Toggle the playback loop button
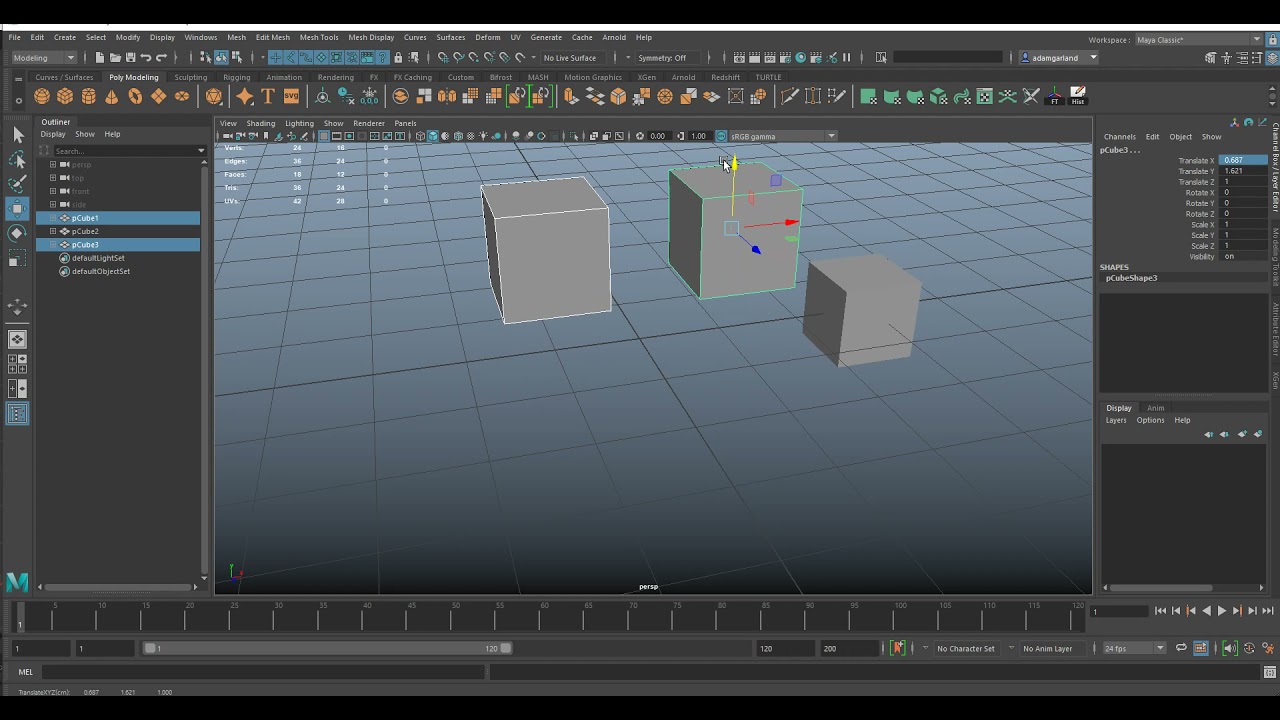The height and width of the screenshot is (720, 1280). [x=1181, y=648]
